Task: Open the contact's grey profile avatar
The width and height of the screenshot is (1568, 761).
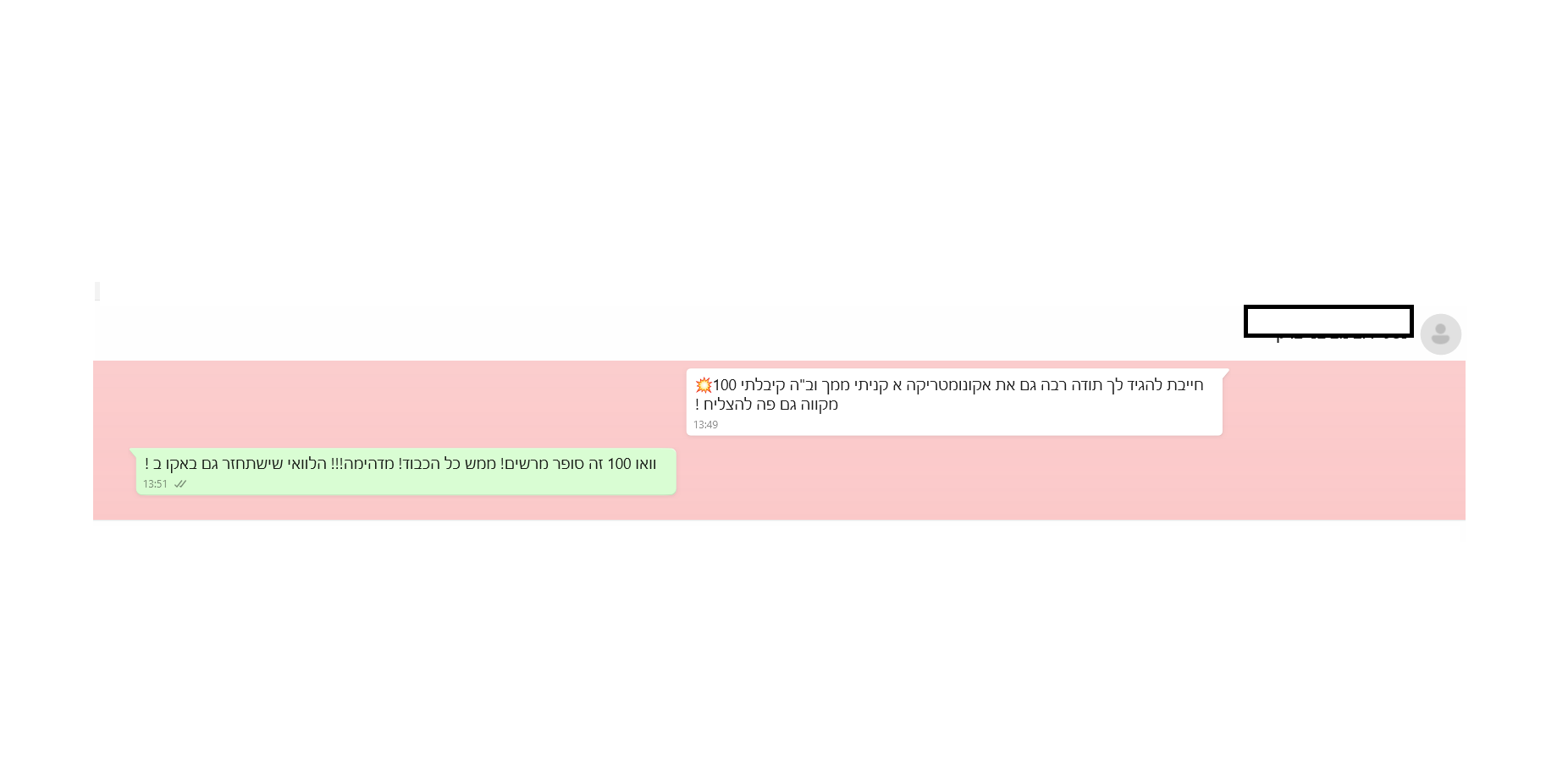Action: pos(1440,334)
